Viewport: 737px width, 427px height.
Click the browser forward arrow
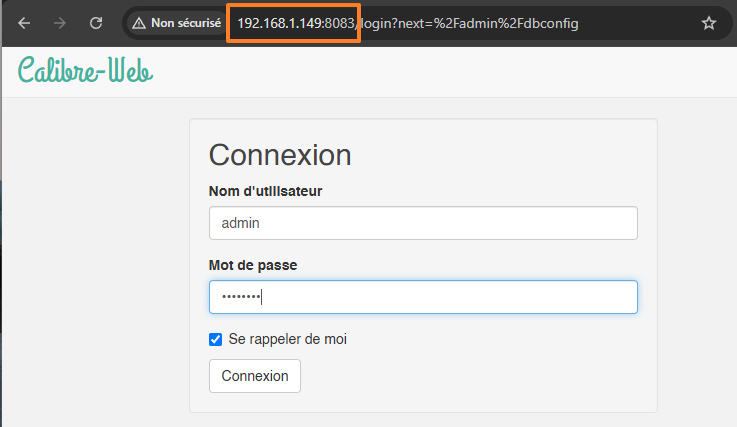[x=60, y=22]
